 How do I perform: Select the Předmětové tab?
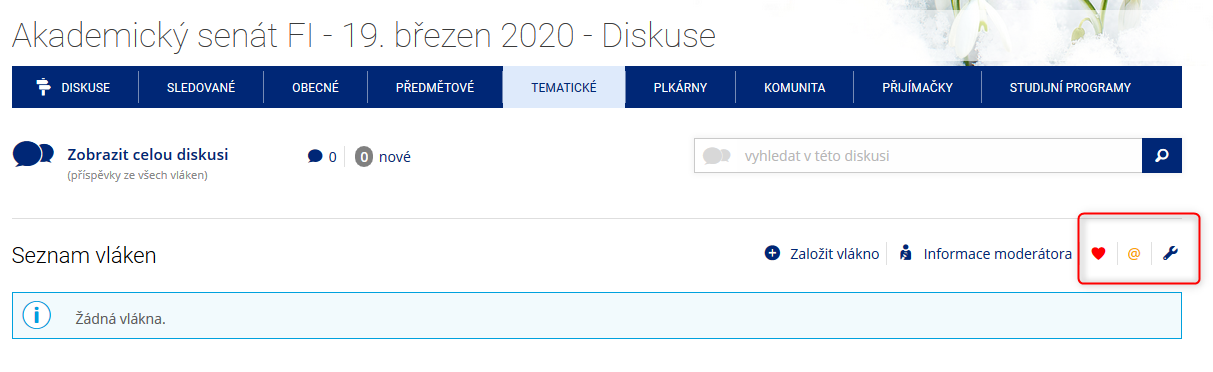(435, 87)
